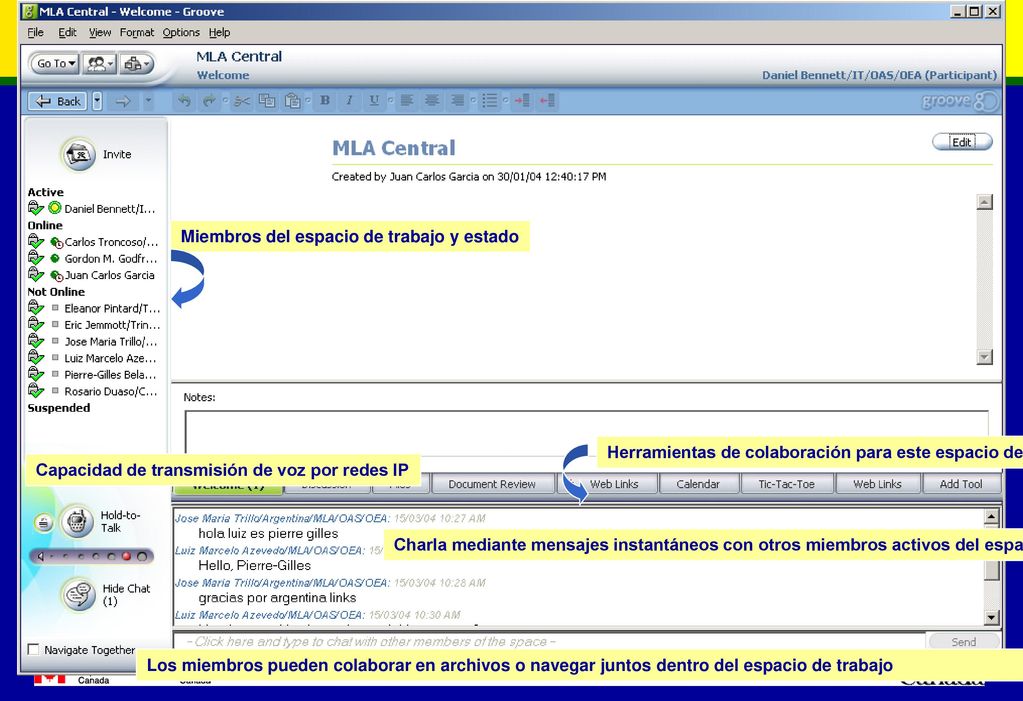The image size is (1023, 701).
Task: Click the welcome page scroll-down arrow
Action: coord(985,357)
